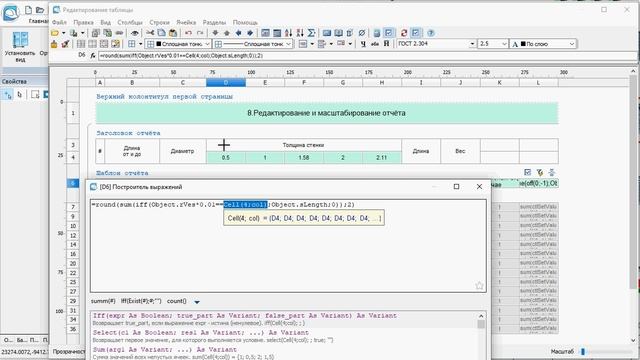Screen dimensions: 640x360
Task: Click the blue left arrow icon
Action: pyautogui.click(x=238, y=33)
